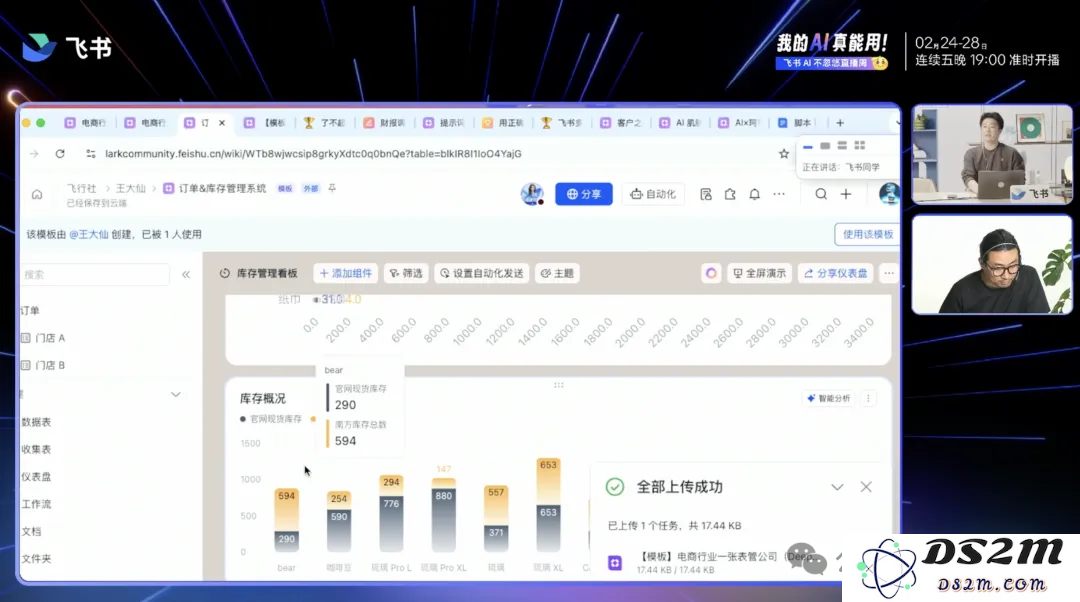Viewport: 1080px width, 602px height.
Task: Go to Feishu home icon
Action: [37, 194]
